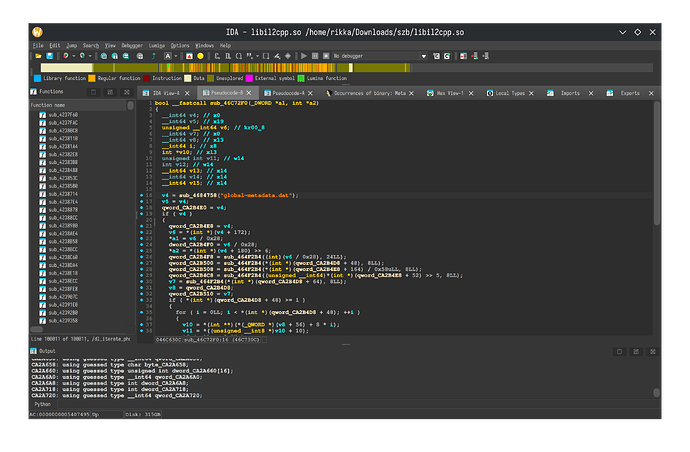This screenshot has width=690, height=452.
Task: Click the gray round toolbar icon
Action: [x=140, y=56]
